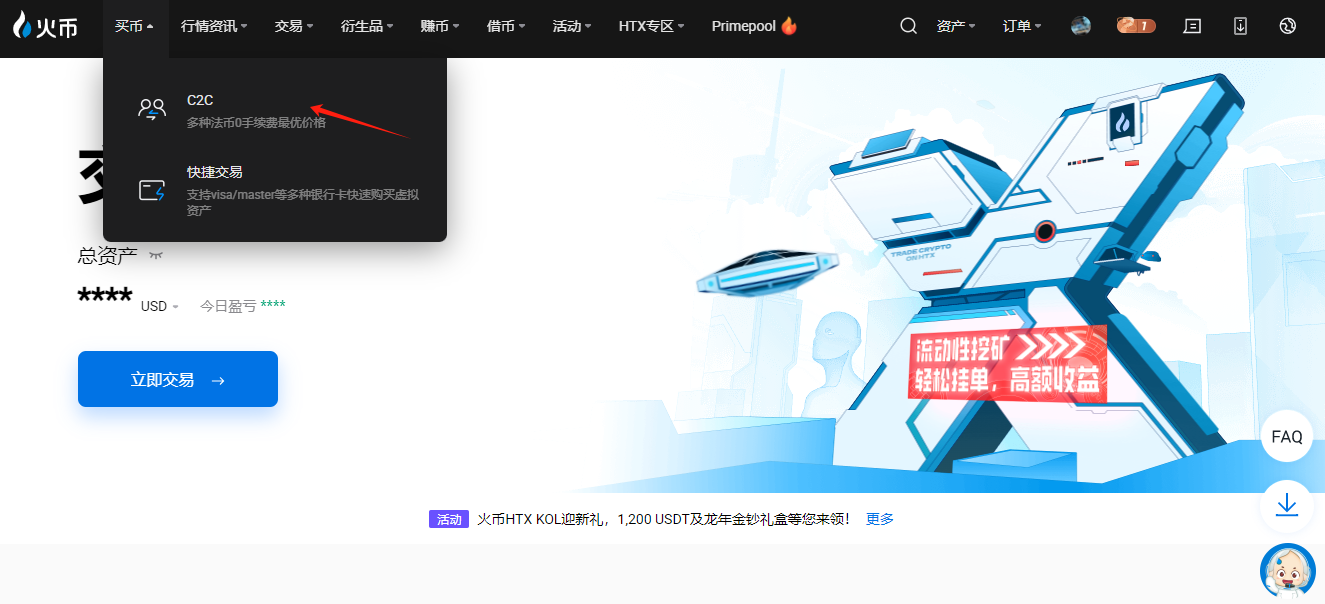Open Primepool from the navigation bar
1325x604 pixels.
coord(753,27)
